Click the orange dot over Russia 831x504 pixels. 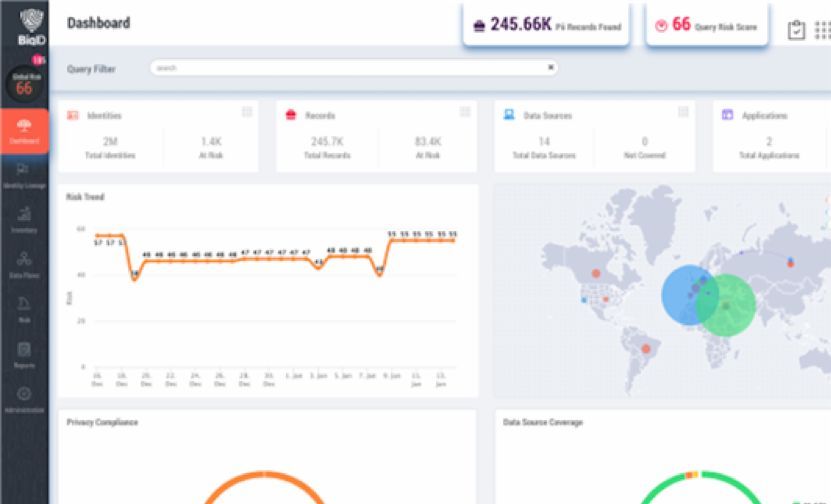[791, 263]
